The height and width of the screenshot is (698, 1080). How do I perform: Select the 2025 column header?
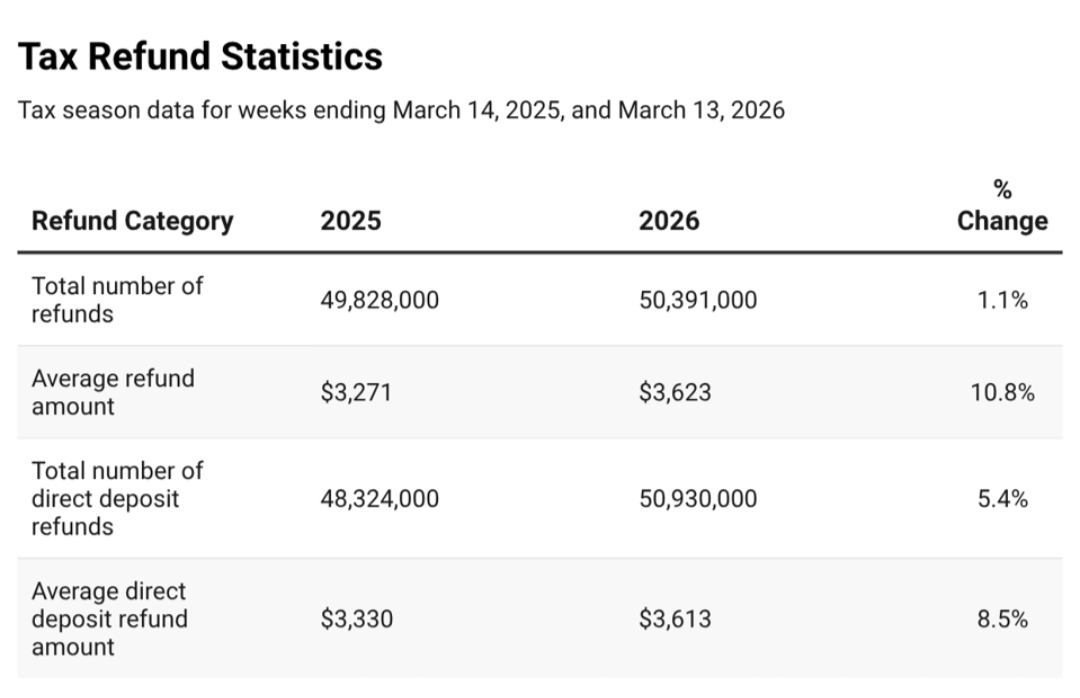(x=351, y=221)
